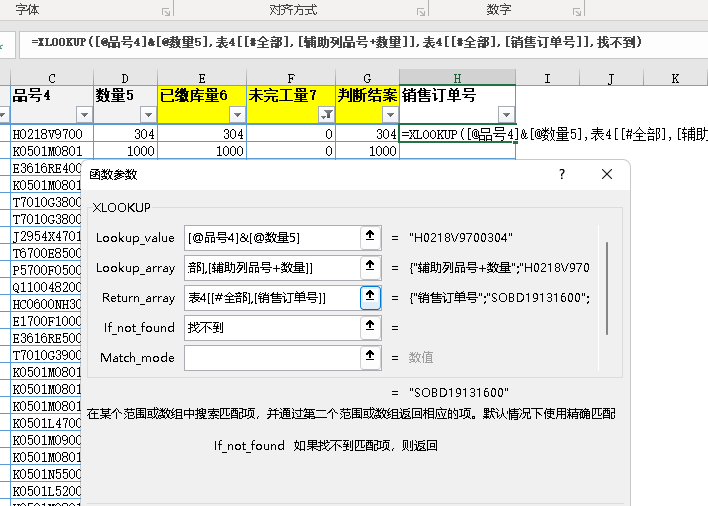Click cell showing T6700E8500
This screenshot has height=506, width=708.
46,253
